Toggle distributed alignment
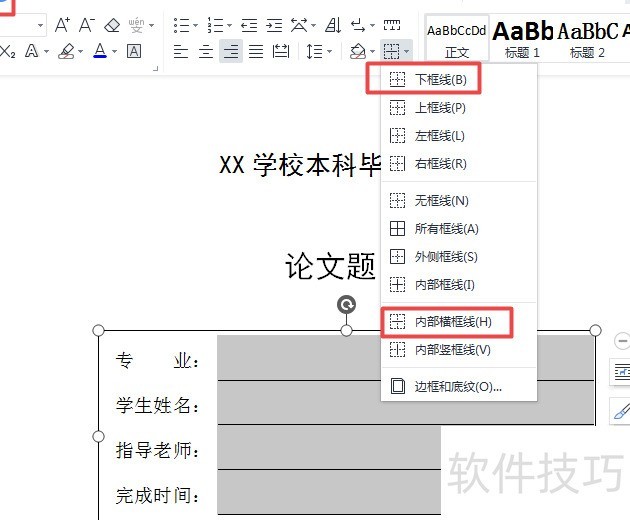 click(x=281, y=51)
